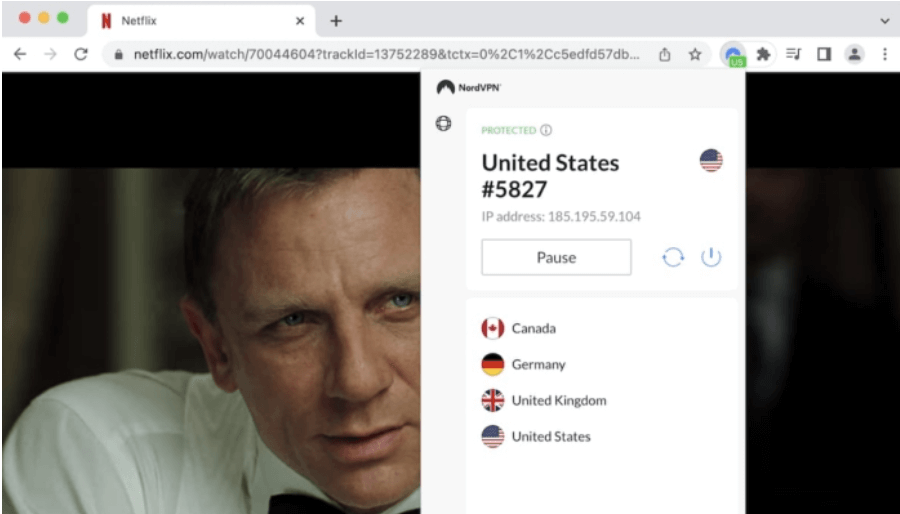Click the green macOS fullscreen window button
The image size is (900, 514).
coord(63,18)
